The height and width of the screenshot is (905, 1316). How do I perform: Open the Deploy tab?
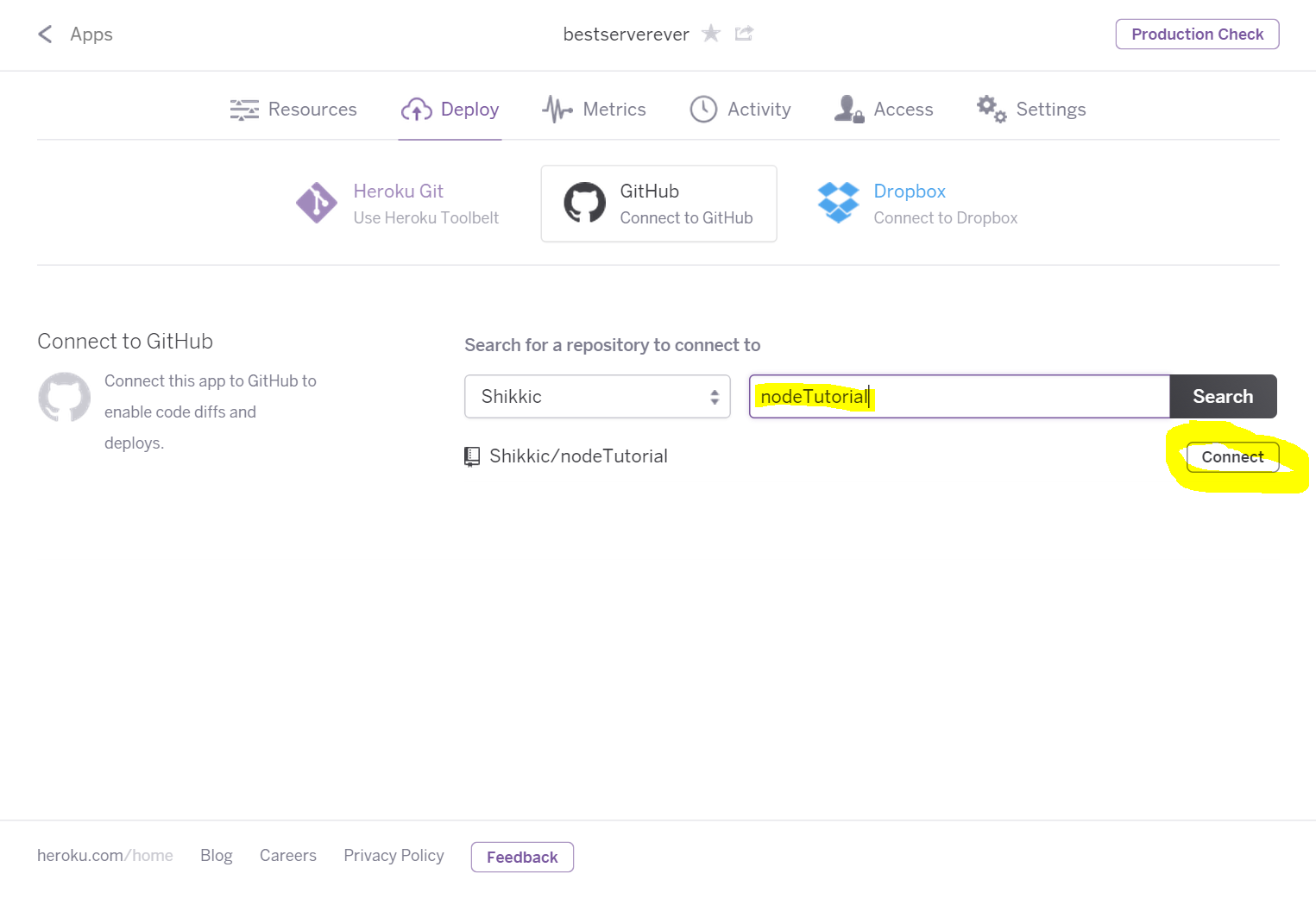(450, 110)
